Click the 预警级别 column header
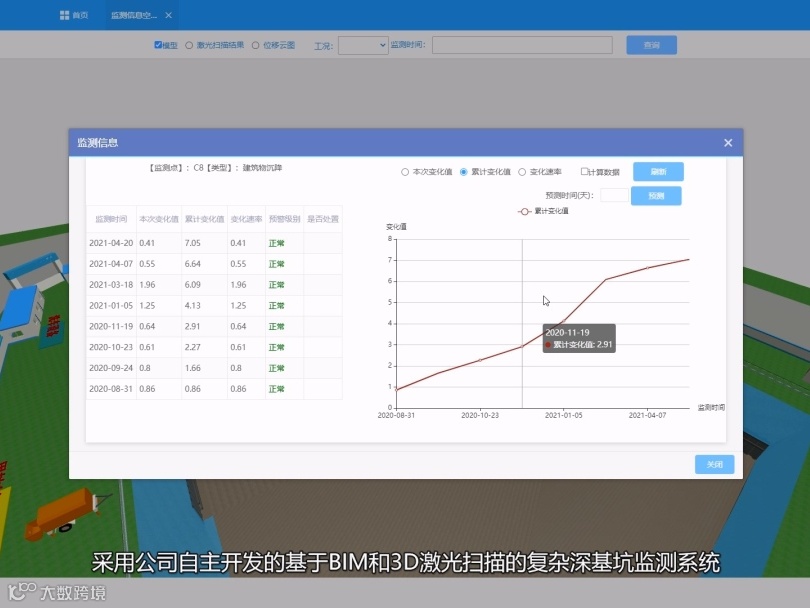 pyautogui.click(x=285, y=219)
